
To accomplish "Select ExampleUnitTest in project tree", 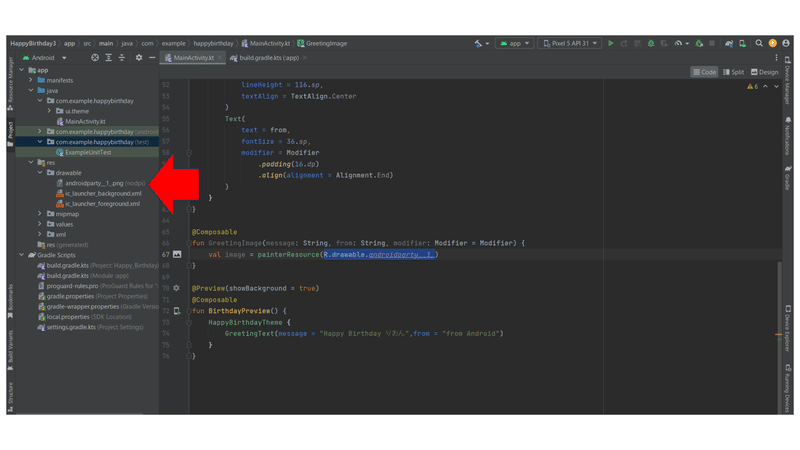I will pos(84,152).
